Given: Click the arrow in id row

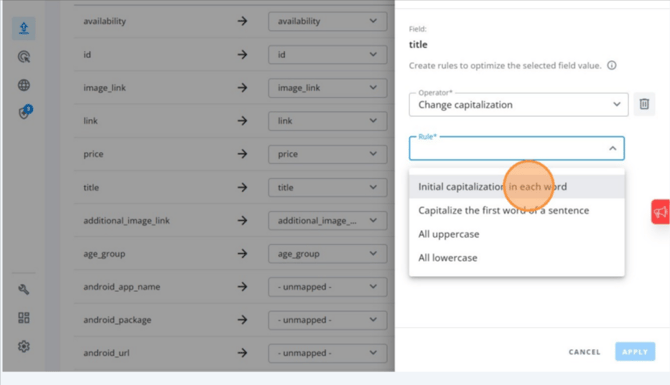Looking at the screenshot, I should pos(242,54).
